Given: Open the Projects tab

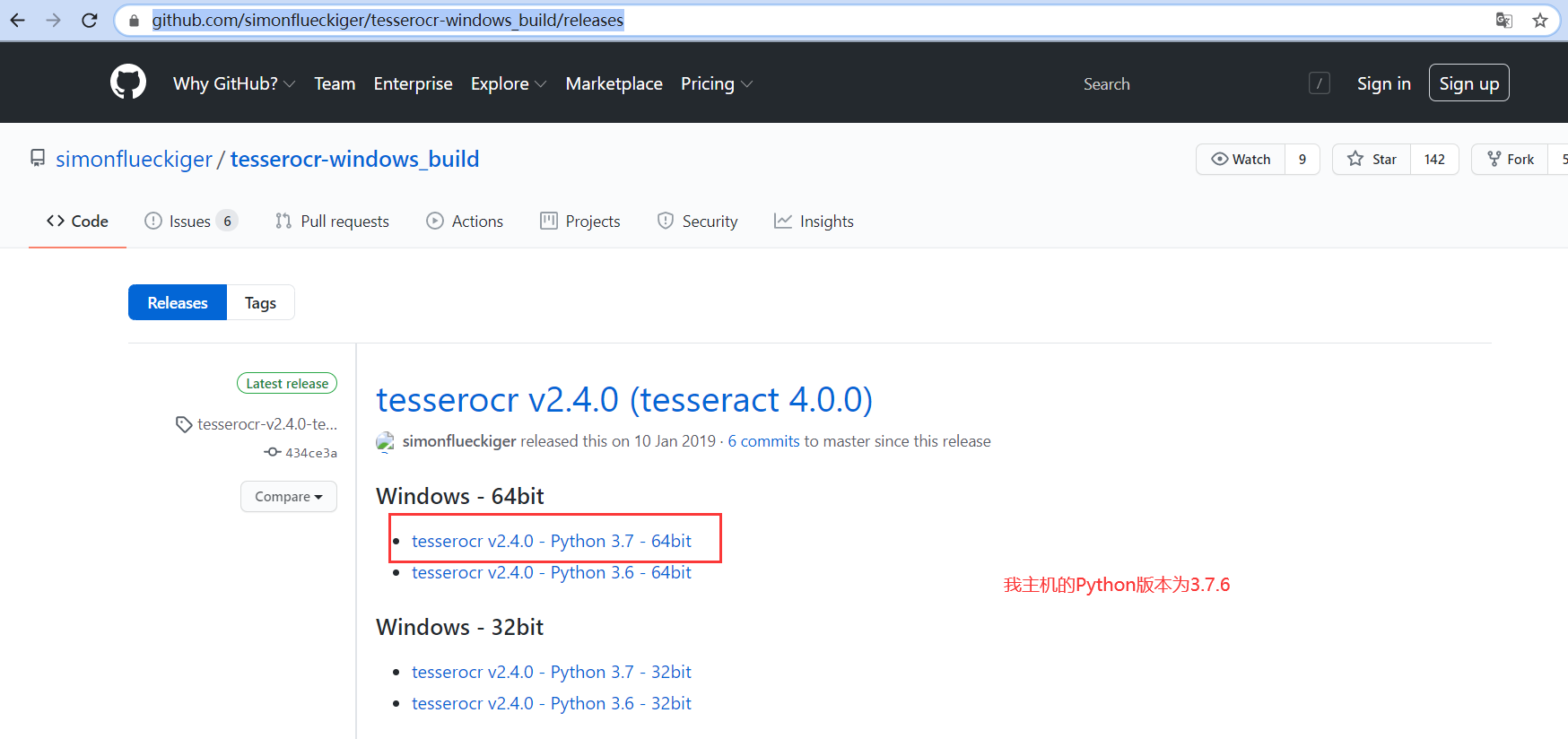Looking at the screenshot, I should click(580, 222).
